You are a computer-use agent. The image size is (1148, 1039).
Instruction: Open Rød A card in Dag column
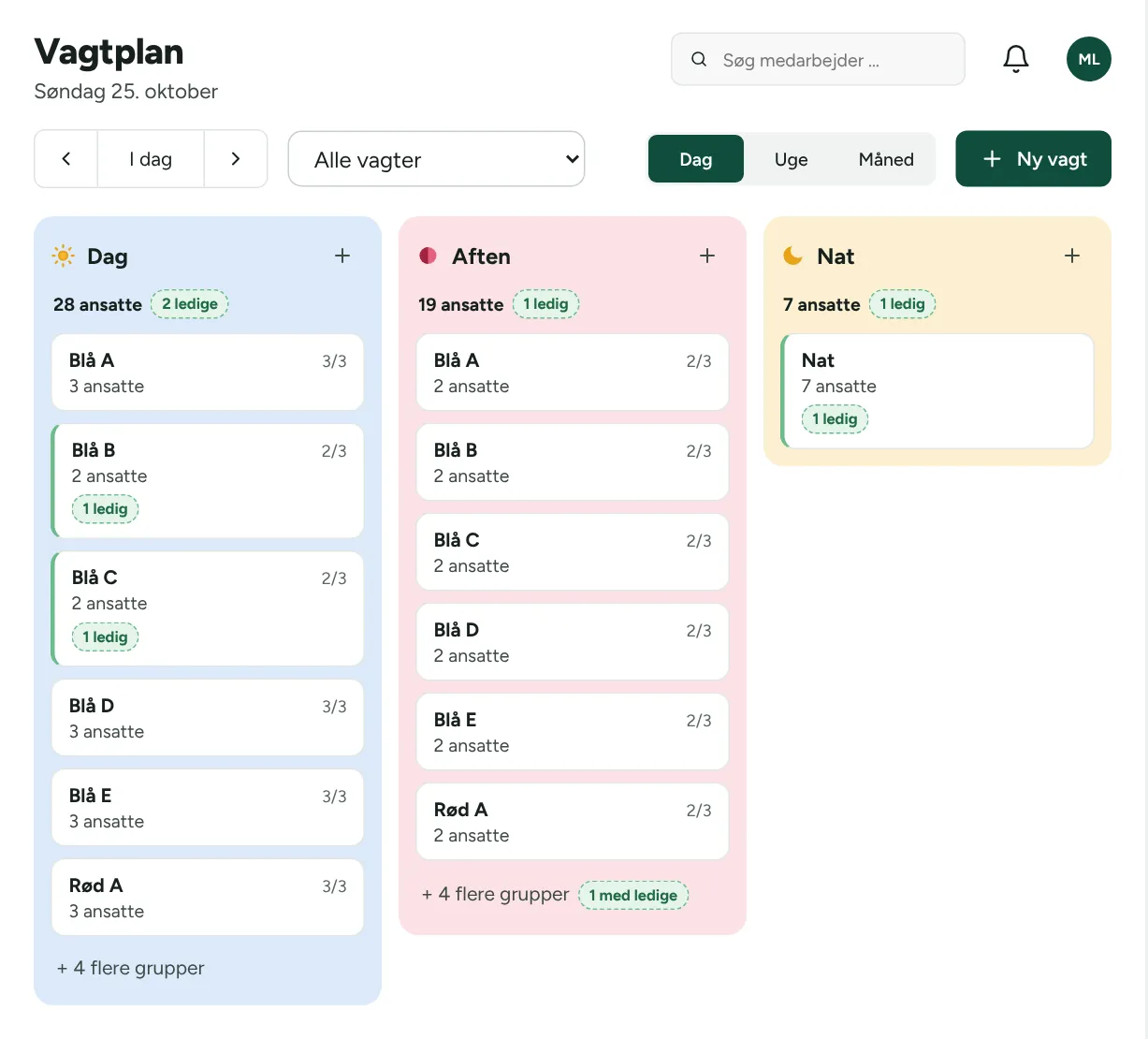208,898
